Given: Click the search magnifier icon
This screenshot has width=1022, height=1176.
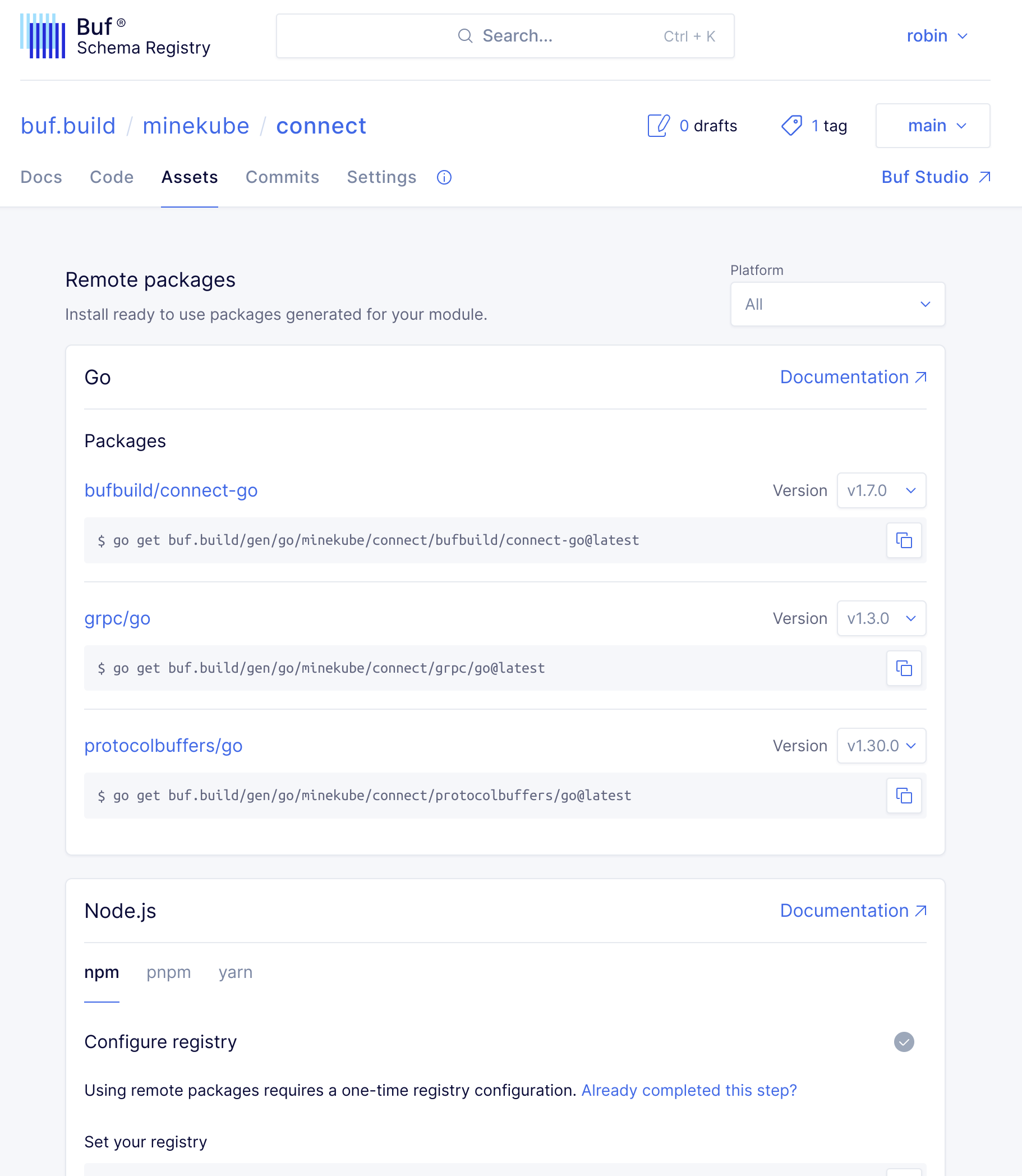Looking at the screenshot, I should click(x=465, y=35).
